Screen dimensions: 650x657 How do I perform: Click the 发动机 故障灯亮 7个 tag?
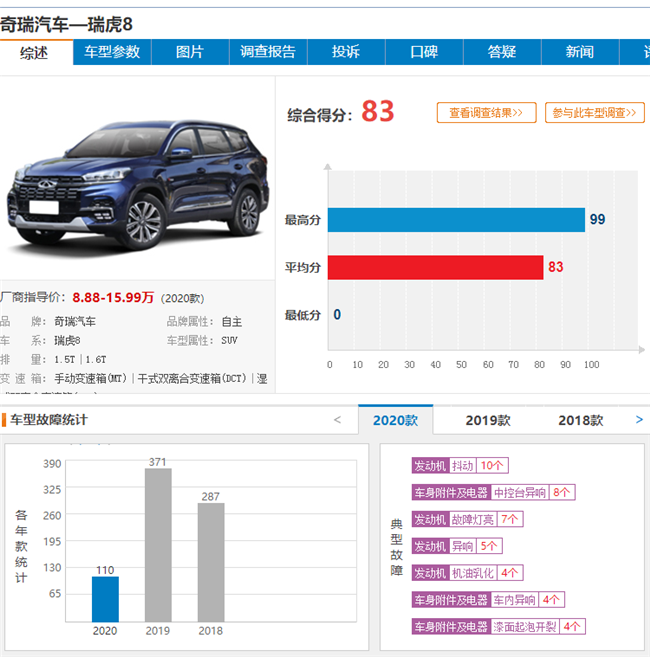[467, 520]
